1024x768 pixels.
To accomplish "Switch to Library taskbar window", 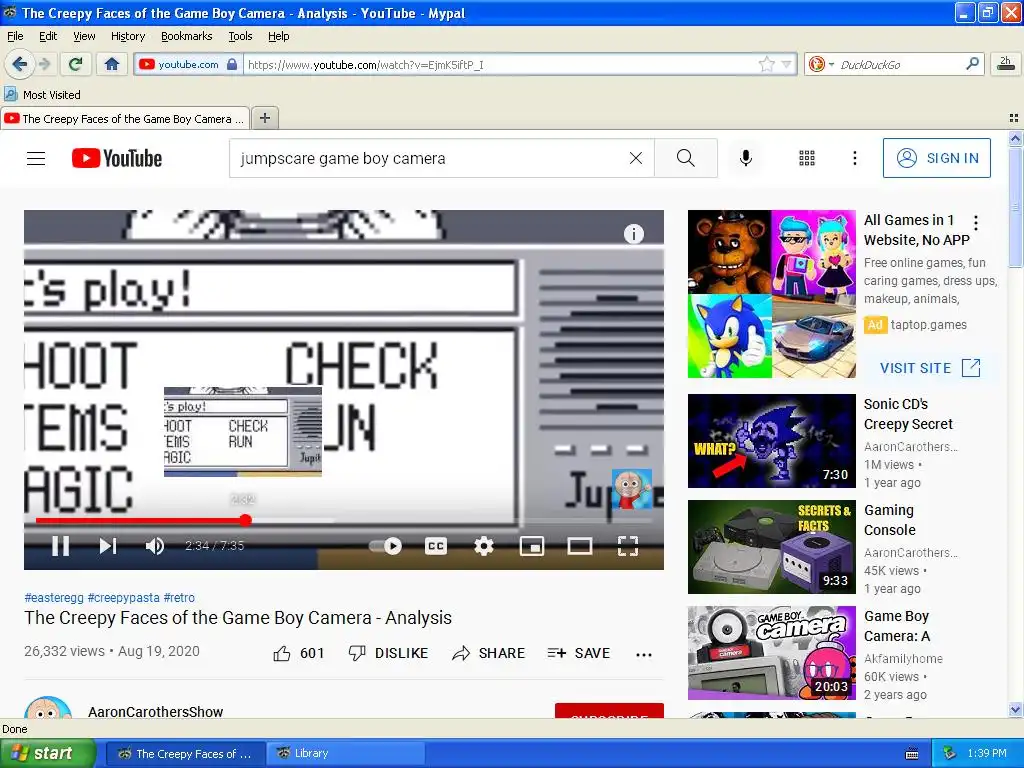I will click(x=347, y=753).
